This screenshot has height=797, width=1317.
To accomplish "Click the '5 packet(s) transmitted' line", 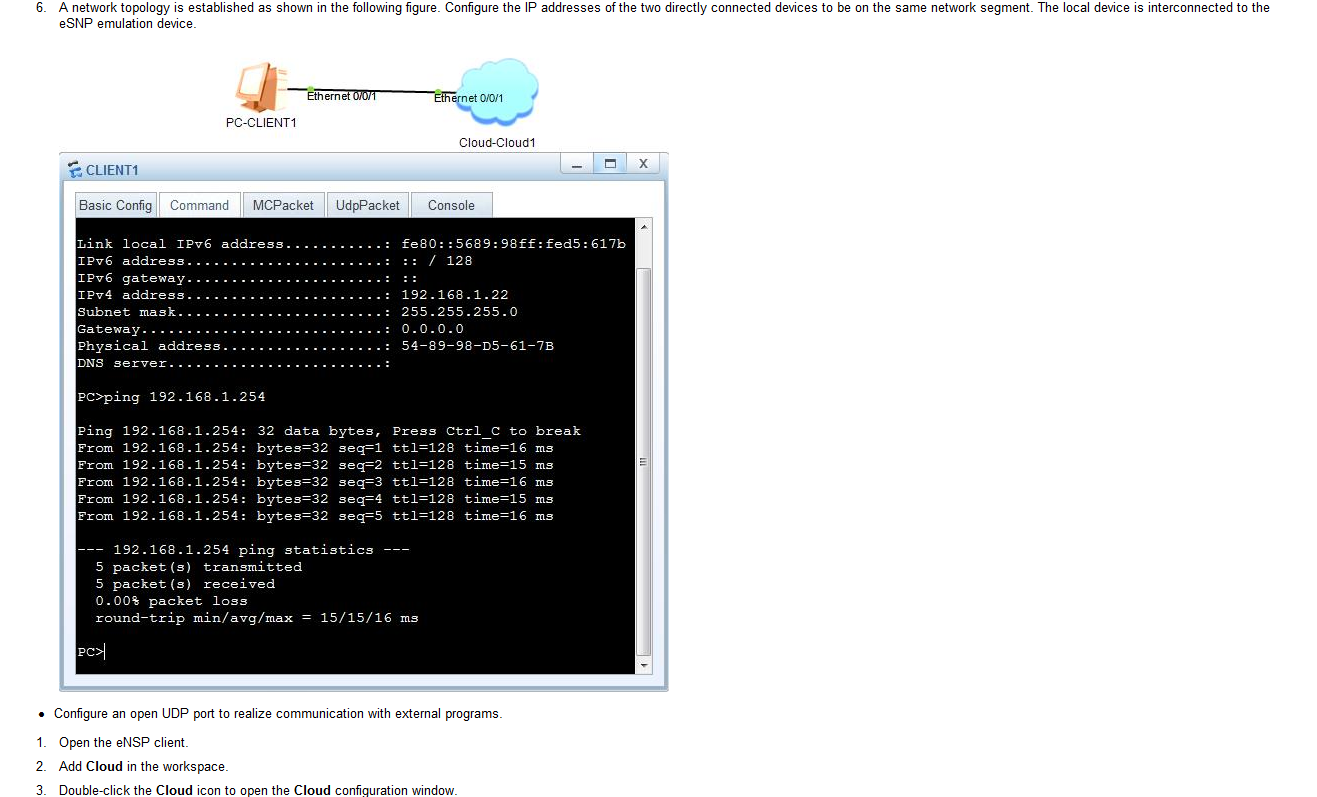I will tap(199, 567).
